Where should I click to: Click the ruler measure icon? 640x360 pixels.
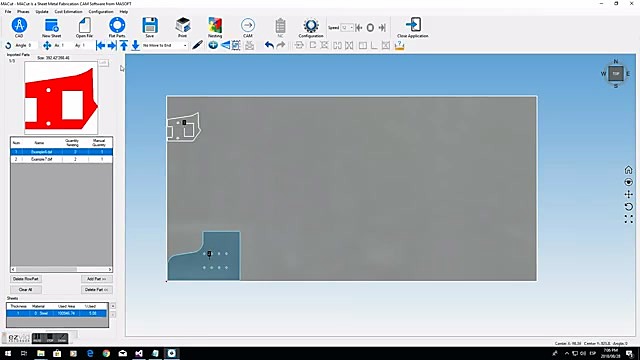400,46
